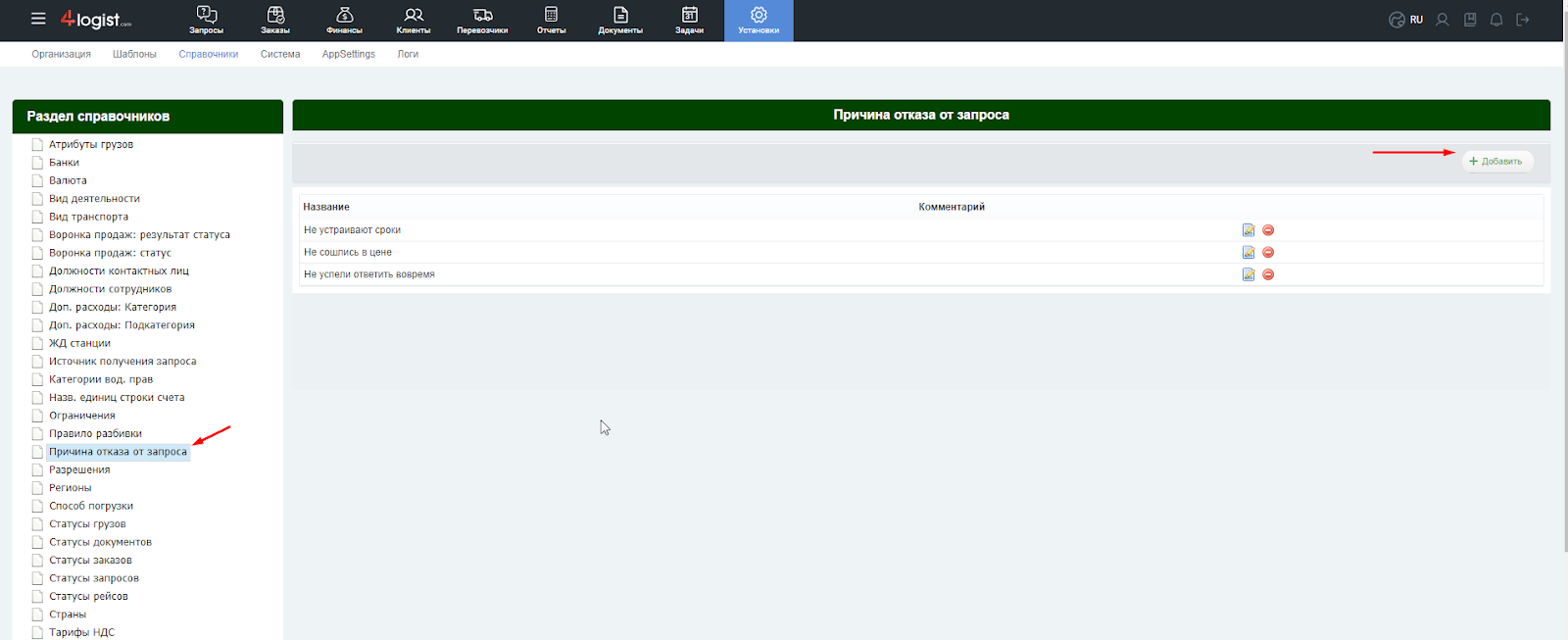Select Статусы документов directory
The image size is (1568, 640).
[x=100, y=542]
